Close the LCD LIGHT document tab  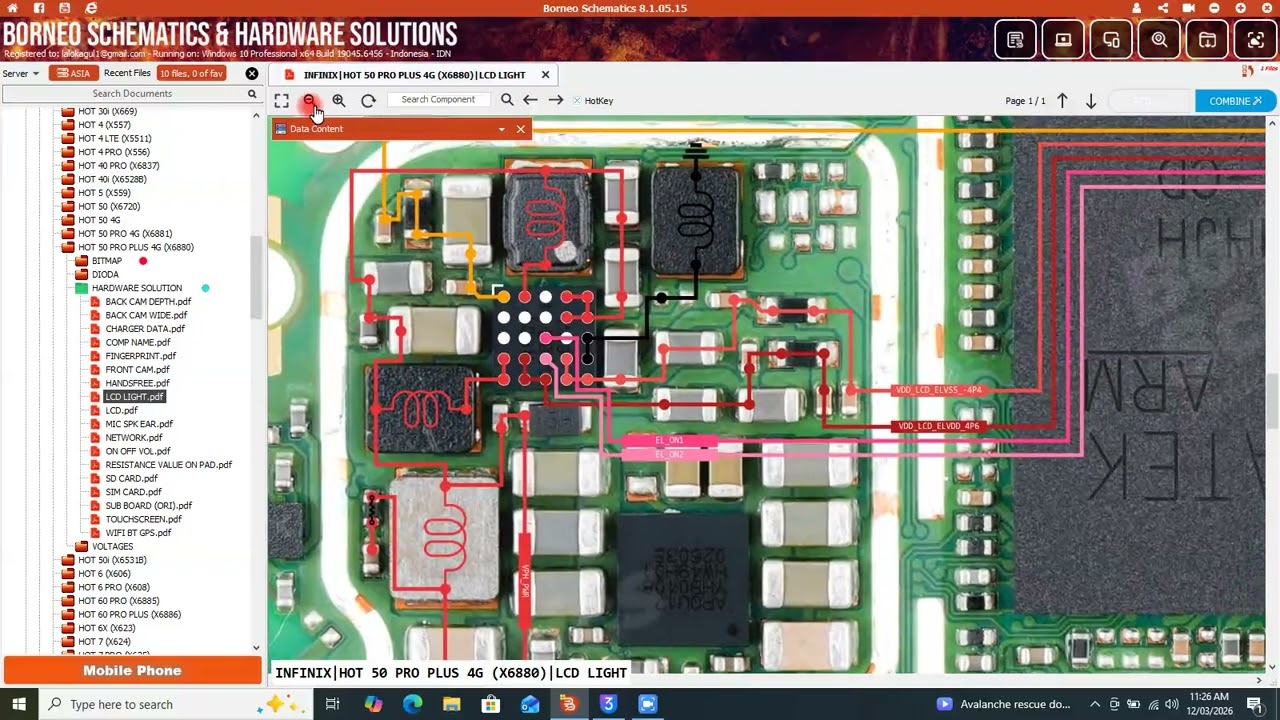coord(545,75)
